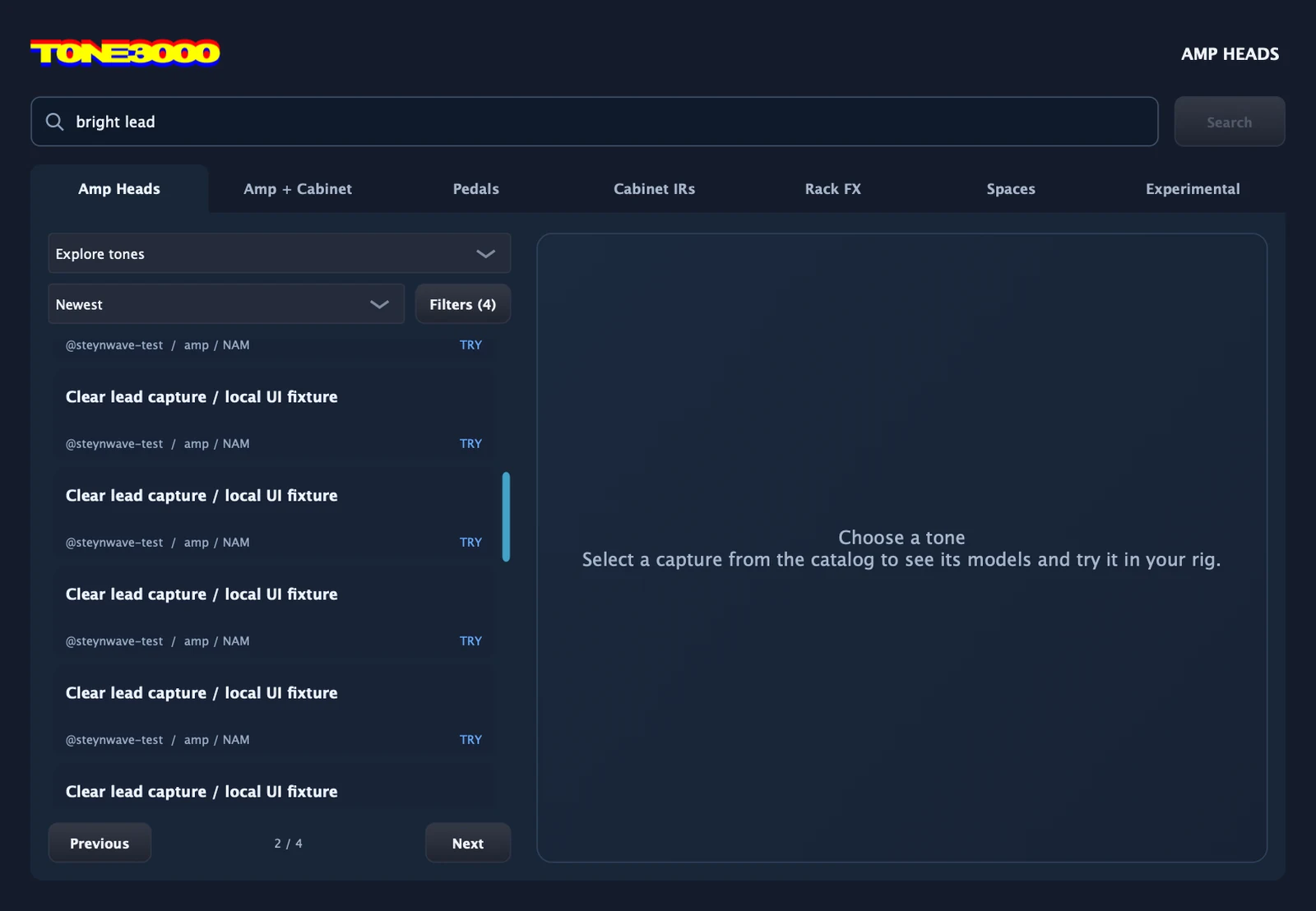Click the magnifier icon in the search bar
The width and height of the screenshot is (1316, 911).
point(54,122)
